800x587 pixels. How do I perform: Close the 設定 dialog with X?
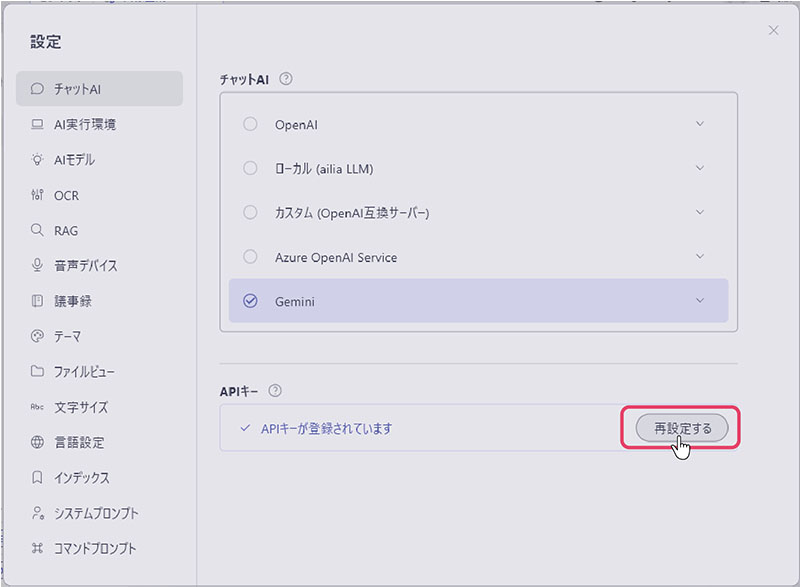pos(773,31)
